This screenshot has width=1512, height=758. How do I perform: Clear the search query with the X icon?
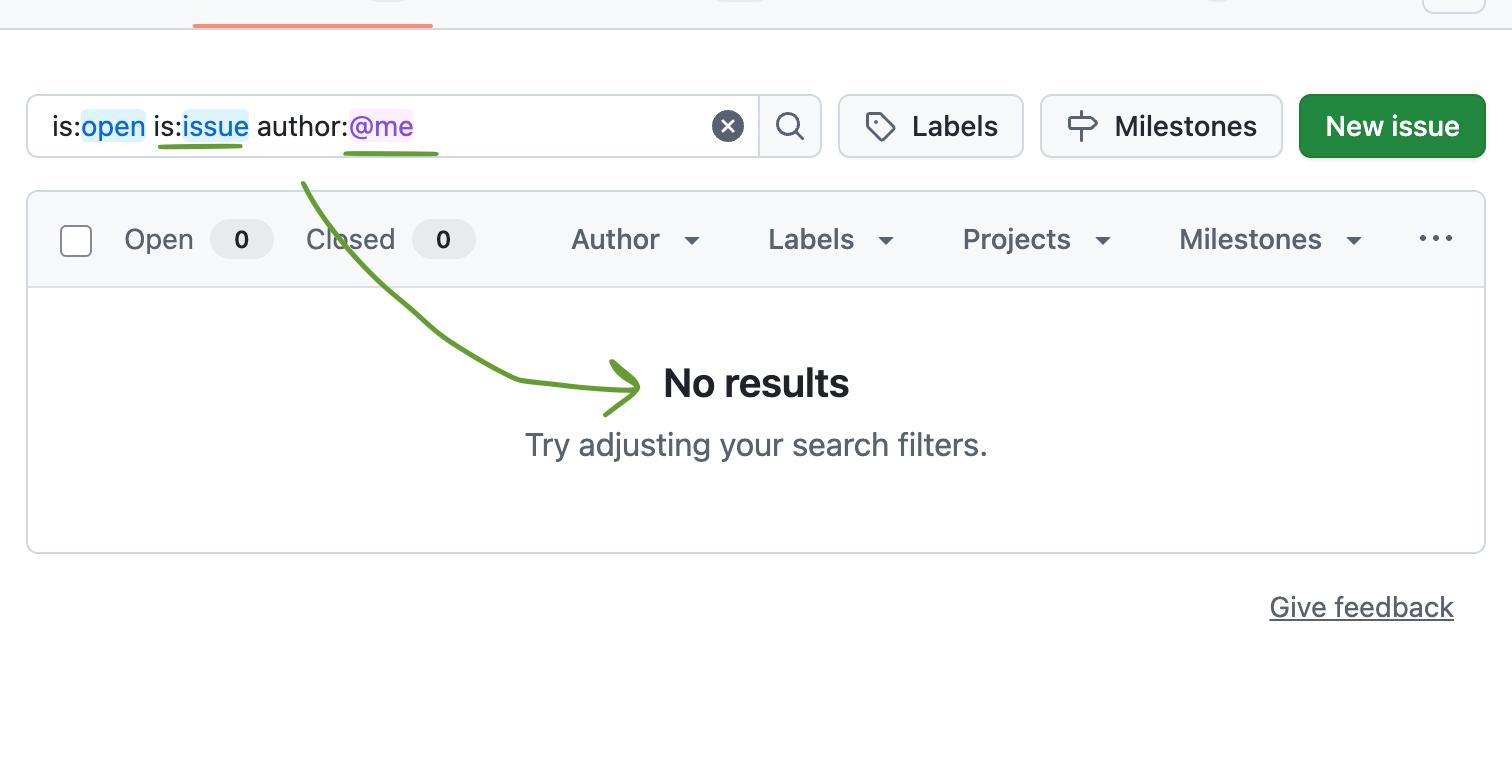coord(728,127)
